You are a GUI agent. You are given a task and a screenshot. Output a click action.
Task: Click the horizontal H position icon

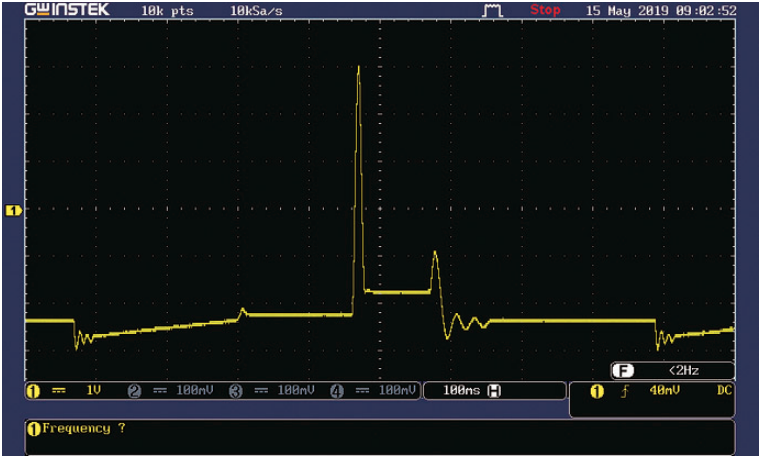click(x=494, y=391)
